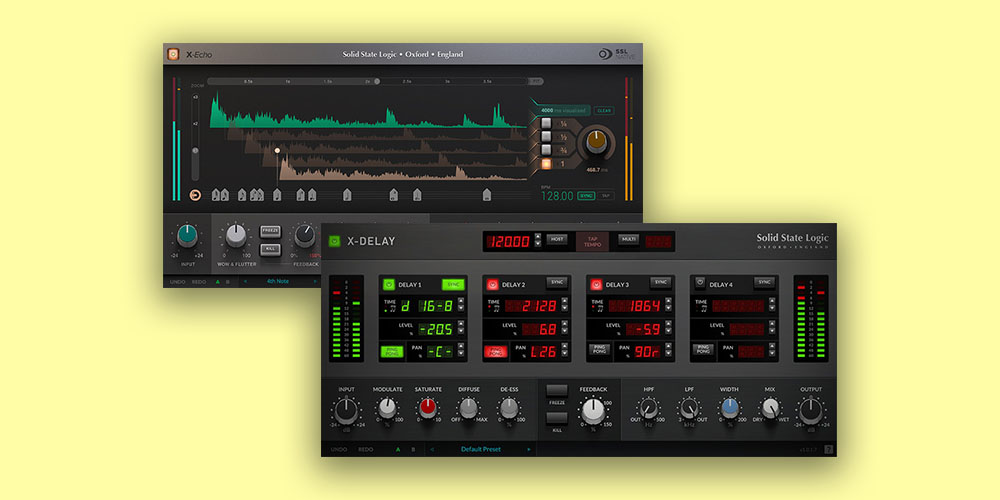The height and width of the screenshot is (500, 1000).
Task: Click the SSL Native logo in X-Echo
Action: click(612, 55)
